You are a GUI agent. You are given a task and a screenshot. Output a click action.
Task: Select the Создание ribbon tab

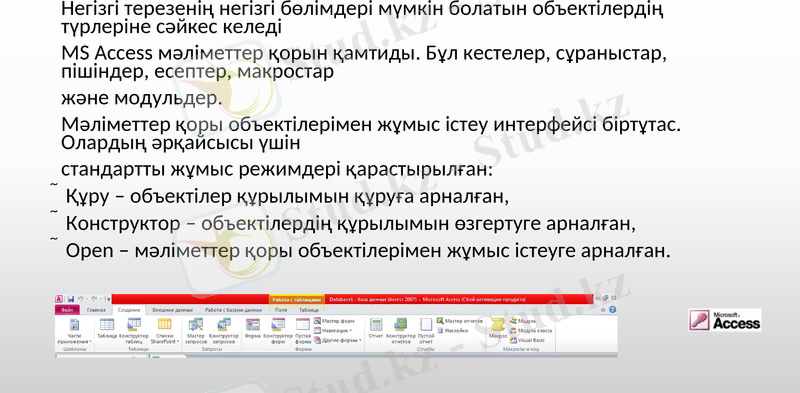point(129,310)
